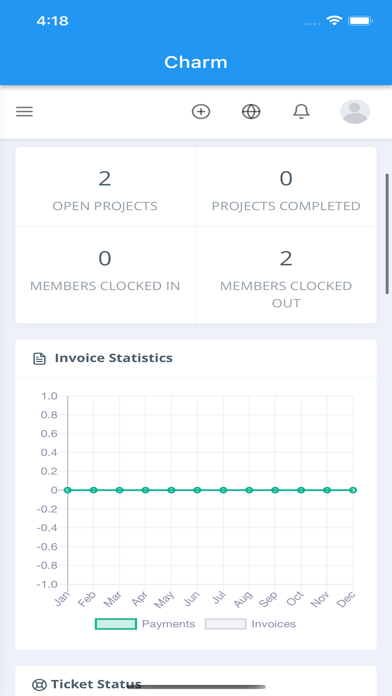Click the Charm app title
This screenshot has height=696, width=392.
196,62
